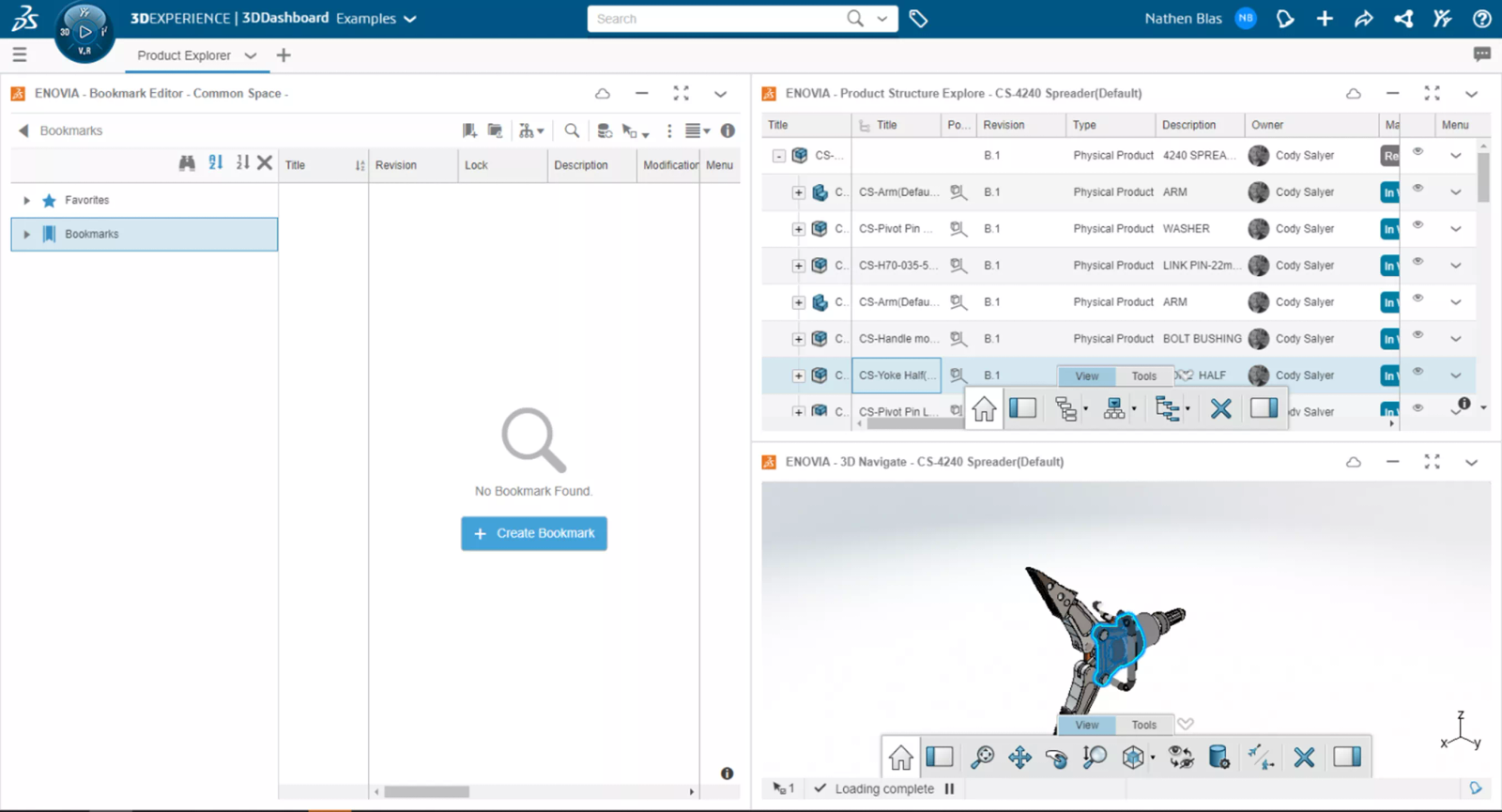Image resolution: width=1502 pixels, height=812 pixels.
Task: Open the add plus icon in top bar
Action: 1325,19
